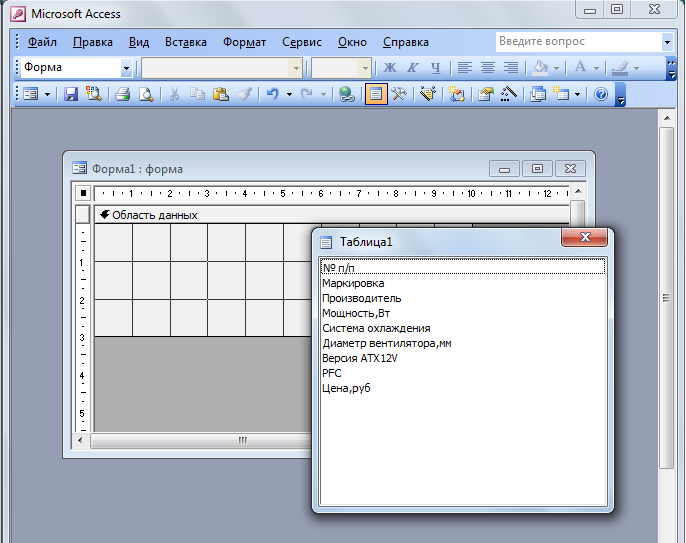Close the Таблица1 field list

click(x=584, y=237)
